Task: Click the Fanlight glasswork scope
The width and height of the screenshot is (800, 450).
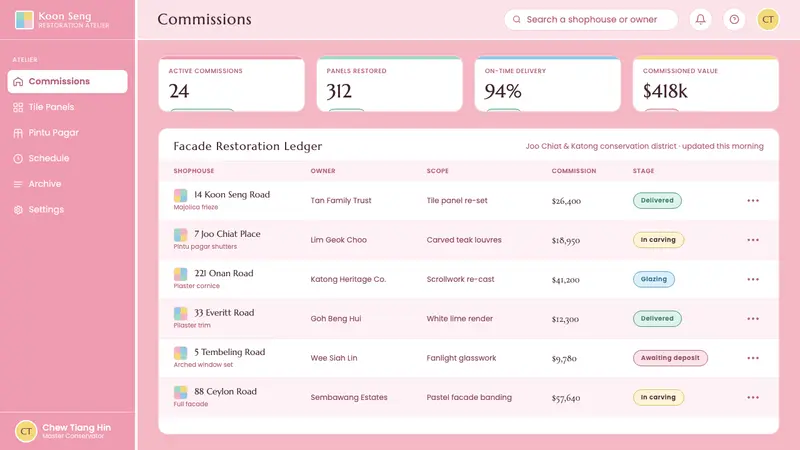Action: 461,358
